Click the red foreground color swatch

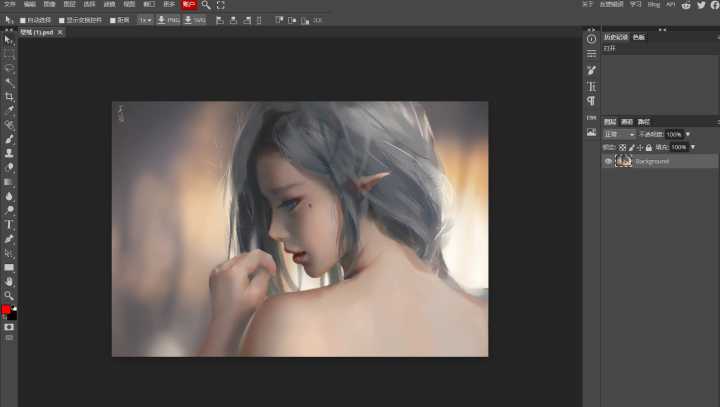pyautogui.click(x=6, y=310)
